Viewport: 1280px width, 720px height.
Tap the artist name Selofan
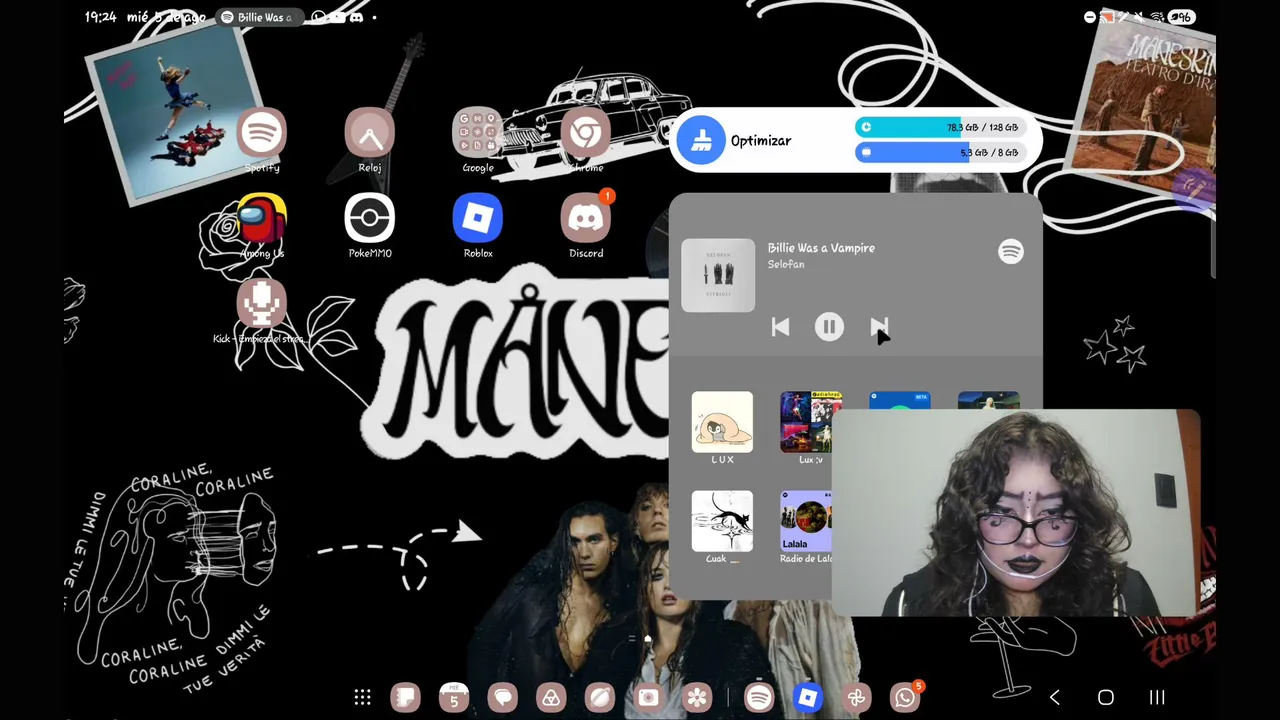coord(786,264)
